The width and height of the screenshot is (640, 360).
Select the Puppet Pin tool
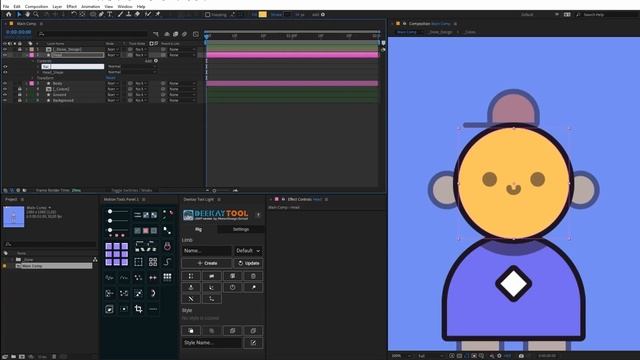coord(158,14)
